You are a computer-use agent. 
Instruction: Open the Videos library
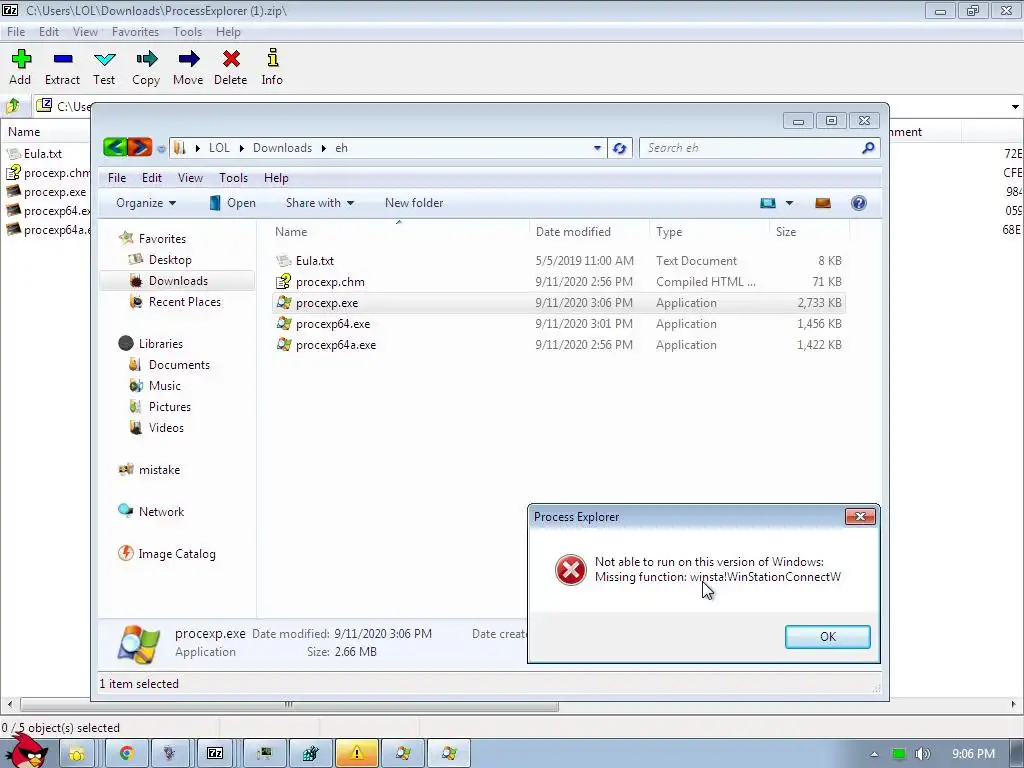(166, 428)
